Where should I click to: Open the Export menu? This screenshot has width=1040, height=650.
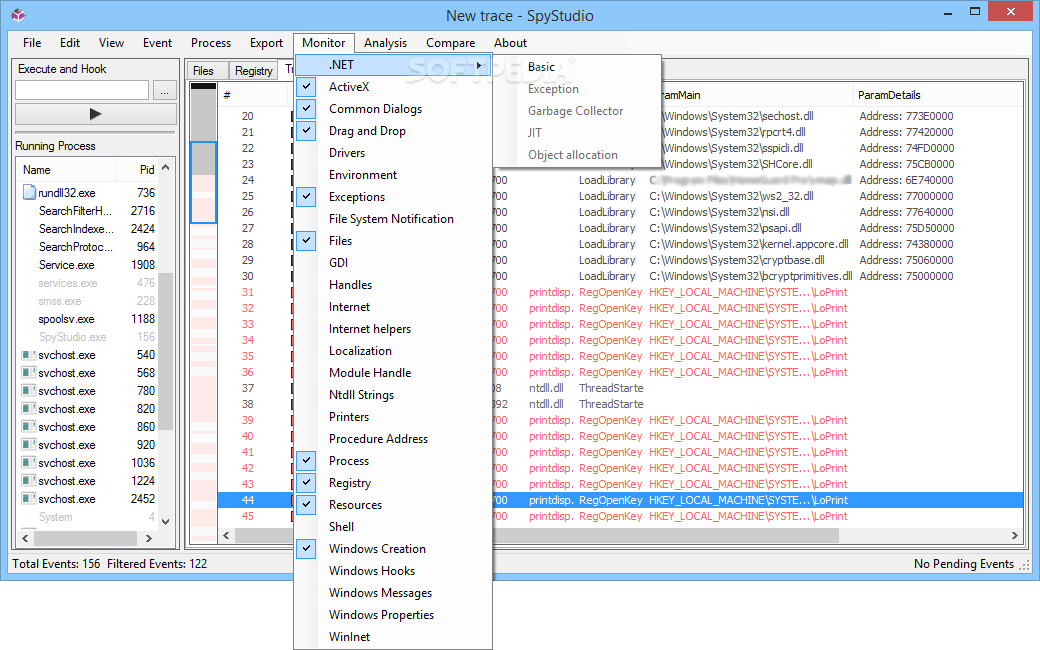[266, 42]
